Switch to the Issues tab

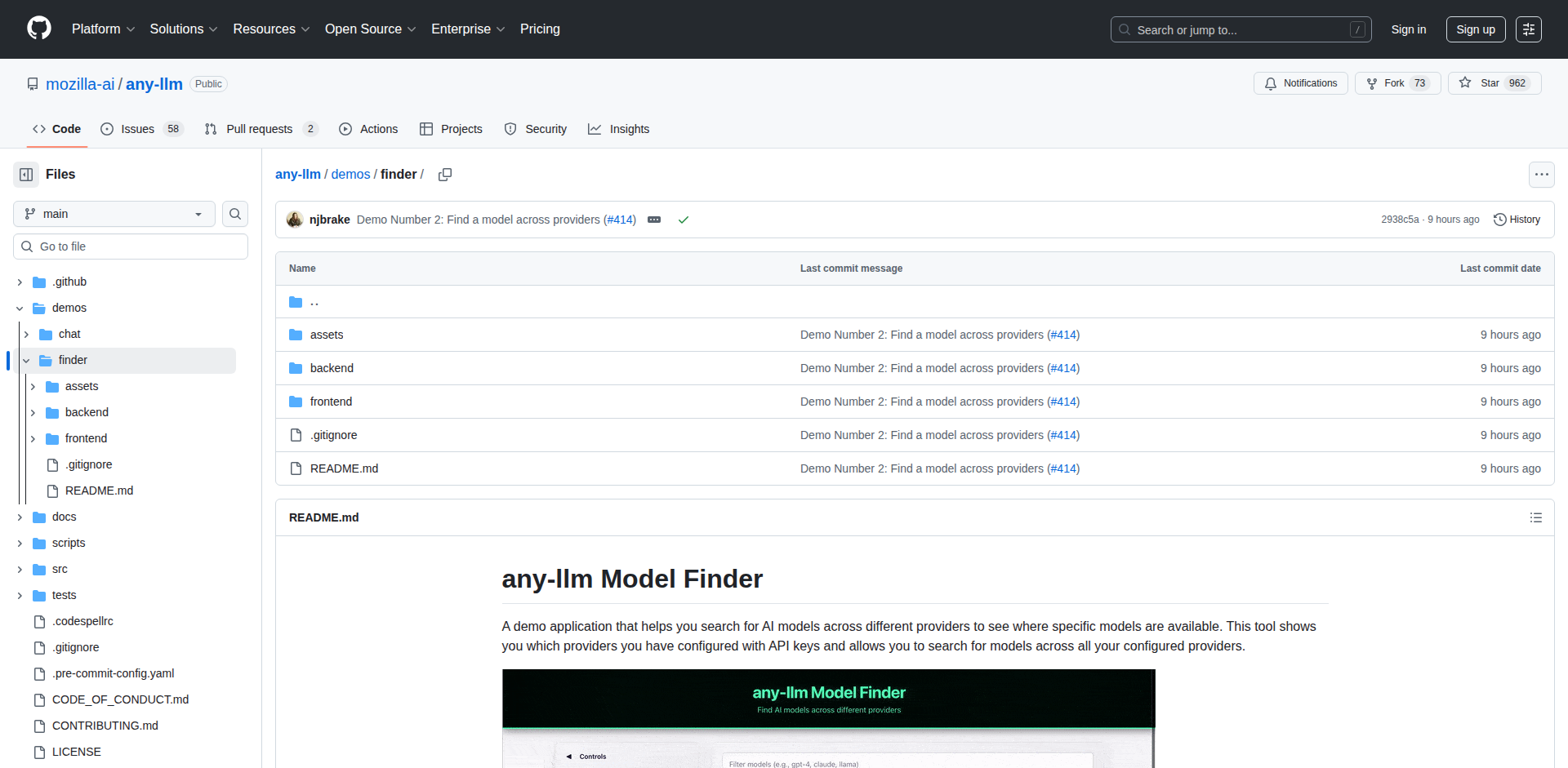pos(142,129)
